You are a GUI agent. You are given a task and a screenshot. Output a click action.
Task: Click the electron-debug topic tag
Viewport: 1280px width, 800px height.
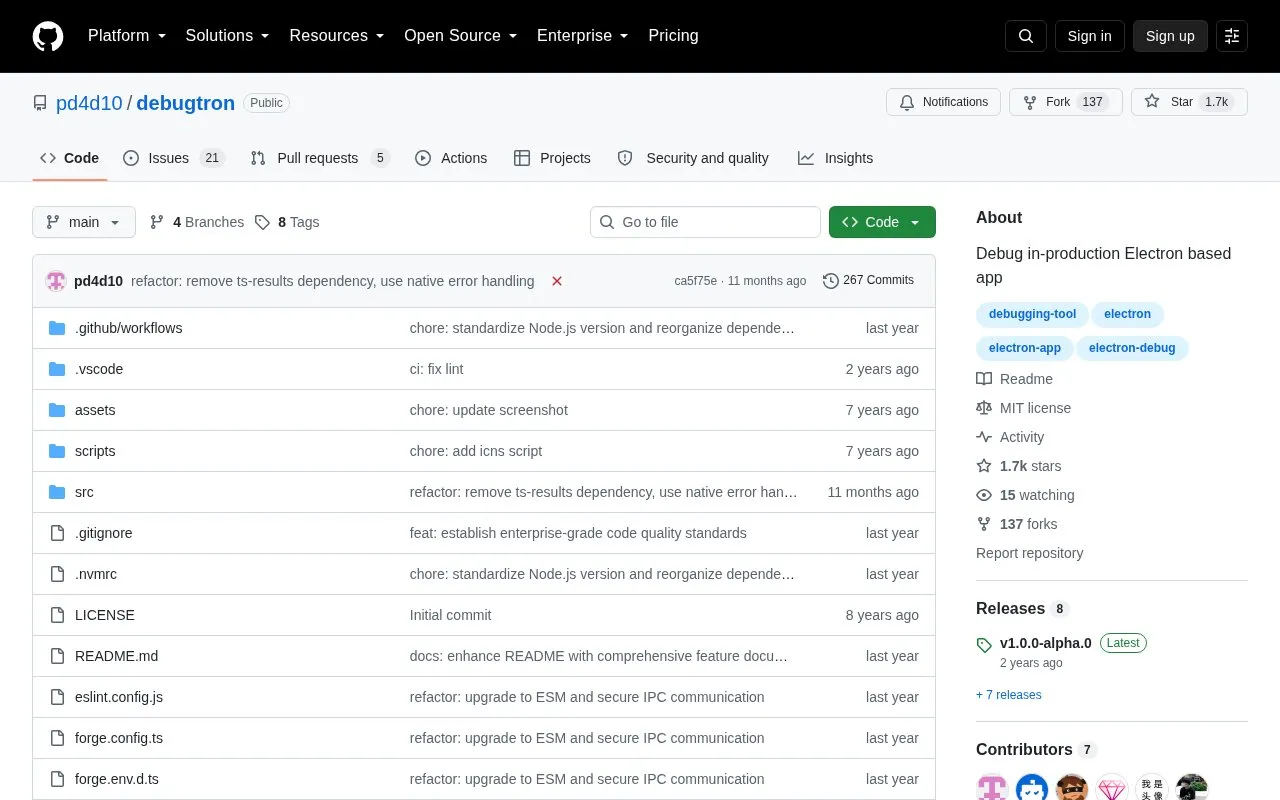[1132, 348]
